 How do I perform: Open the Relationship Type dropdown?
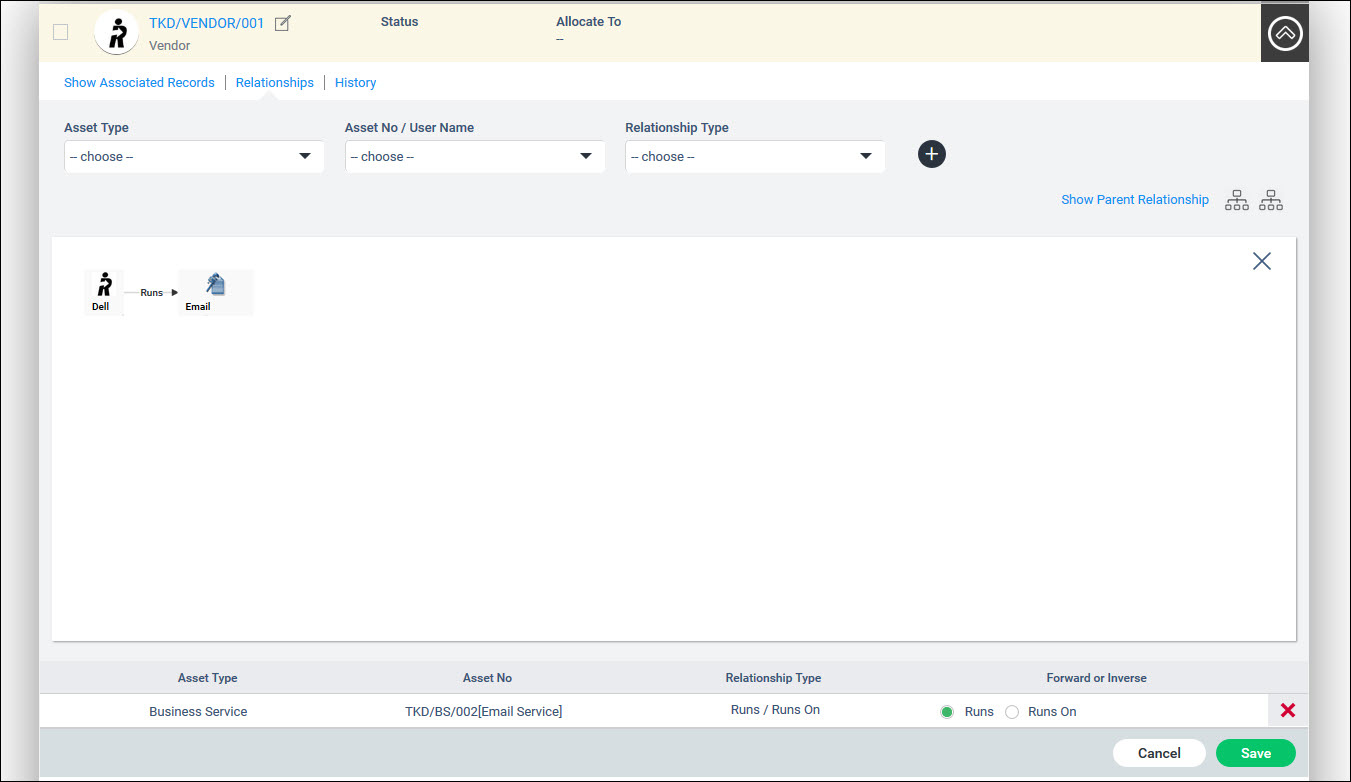click(754, 156)
